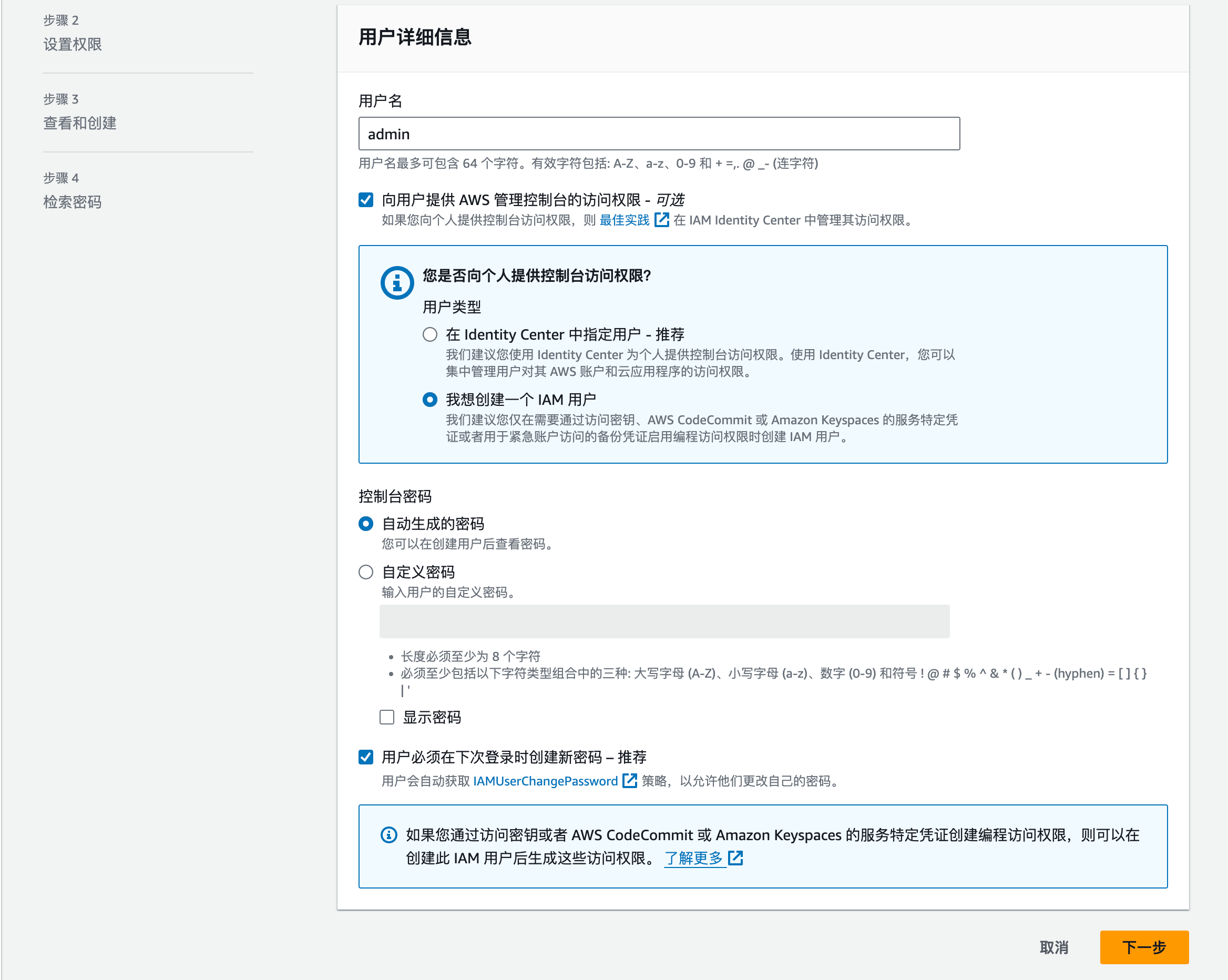Image resolution: width=1228 pixels, height=980 pixels.
Task: Click the username input field containing admin
Action: coord(659,134)
